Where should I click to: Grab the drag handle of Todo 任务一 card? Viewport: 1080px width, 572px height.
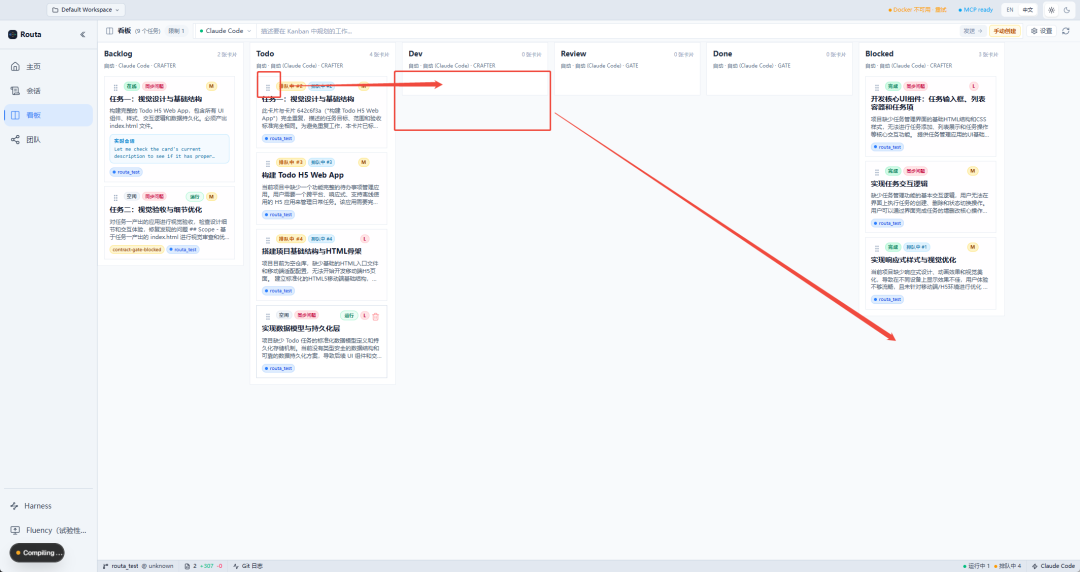268,88
